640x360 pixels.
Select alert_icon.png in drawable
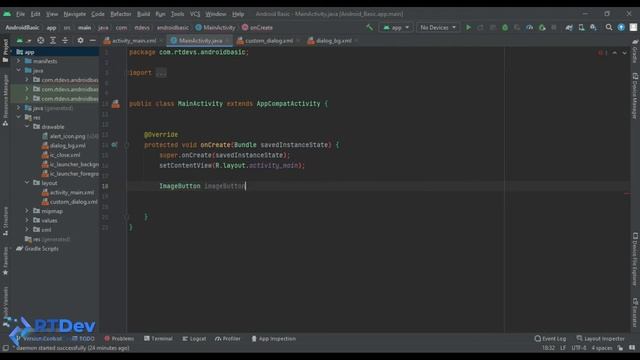[x=68, y=136]
